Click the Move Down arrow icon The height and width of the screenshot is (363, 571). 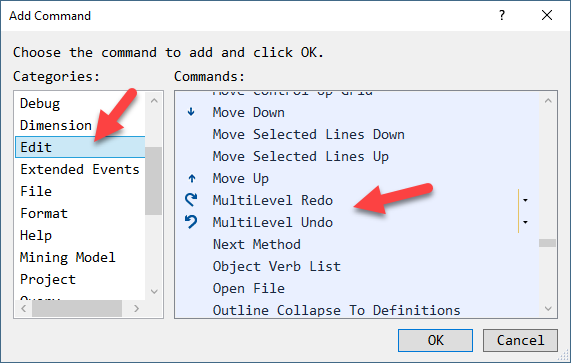pos(191,112)
